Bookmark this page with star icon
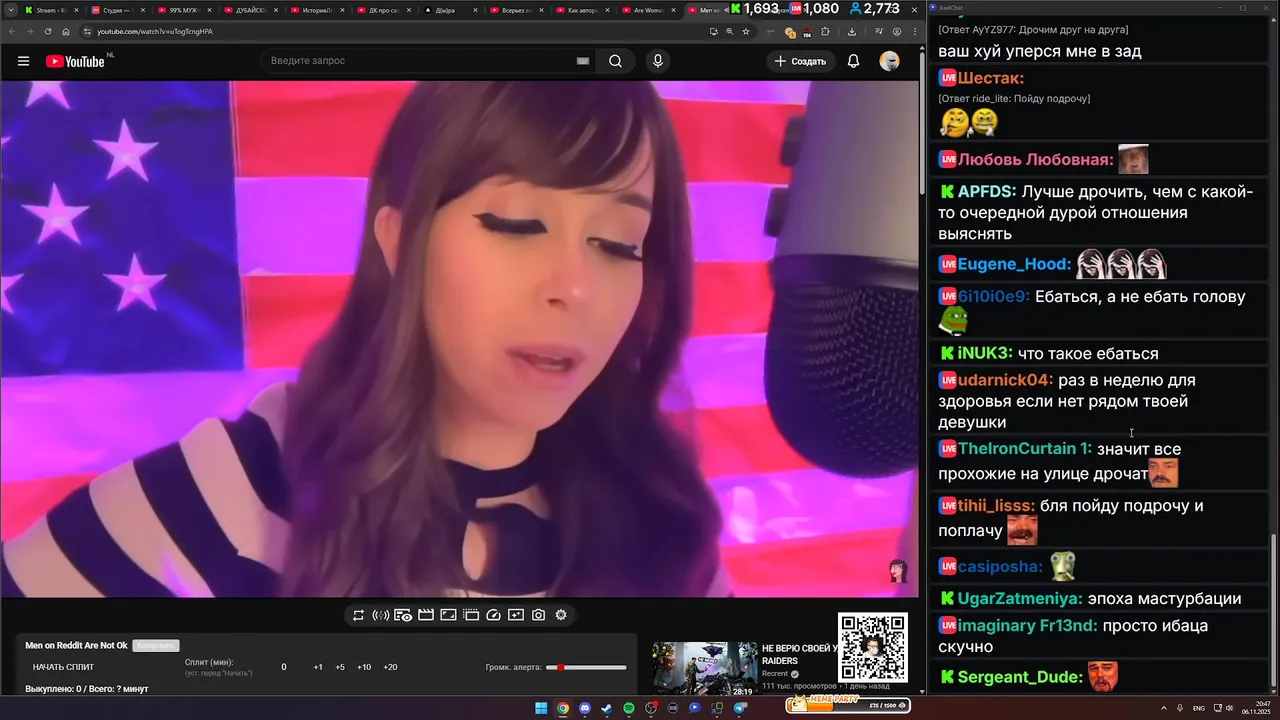1280x720 pixels. [x=746, y=31]
